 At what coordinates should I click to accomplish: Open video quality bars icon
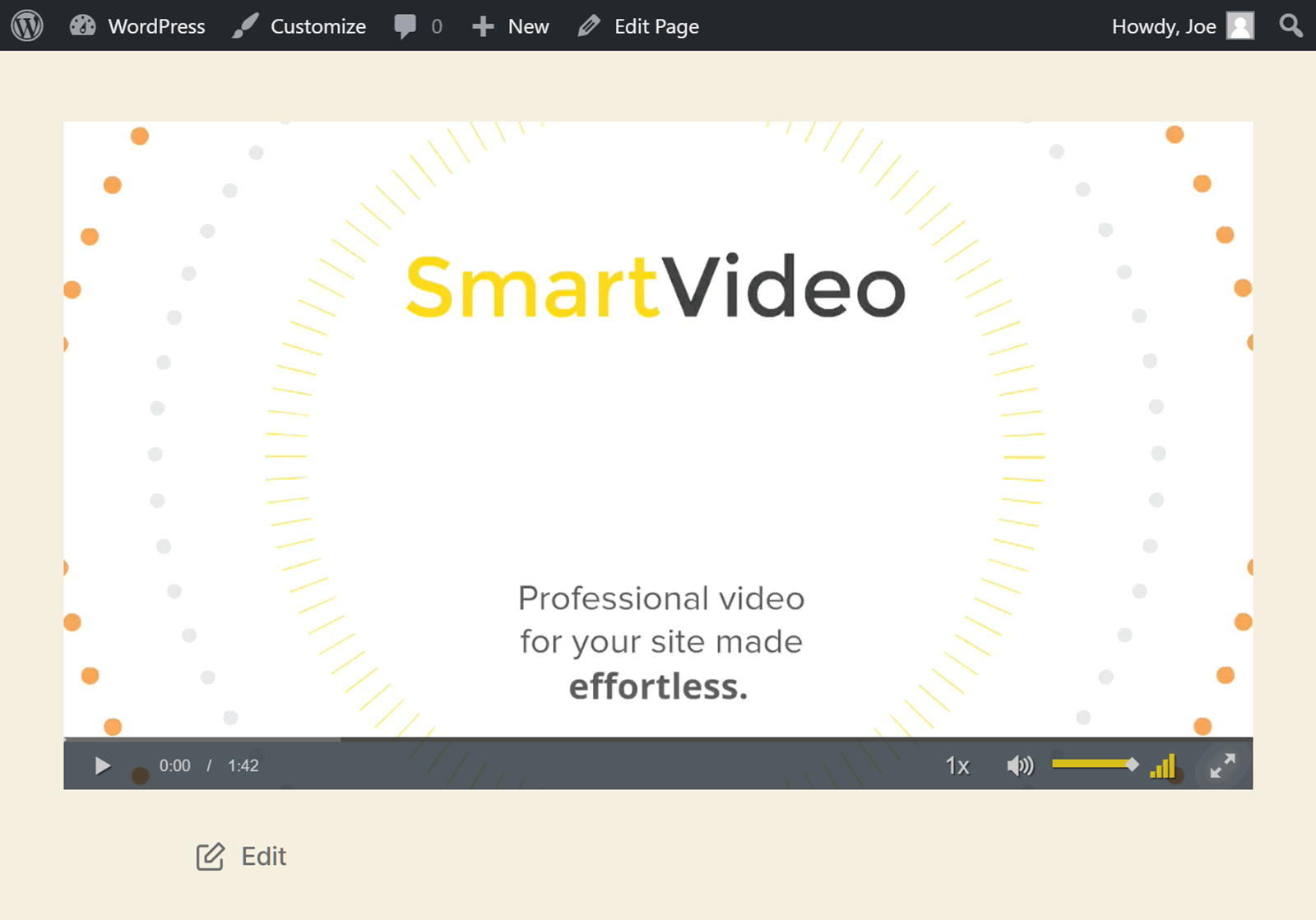coord(1163,766)
